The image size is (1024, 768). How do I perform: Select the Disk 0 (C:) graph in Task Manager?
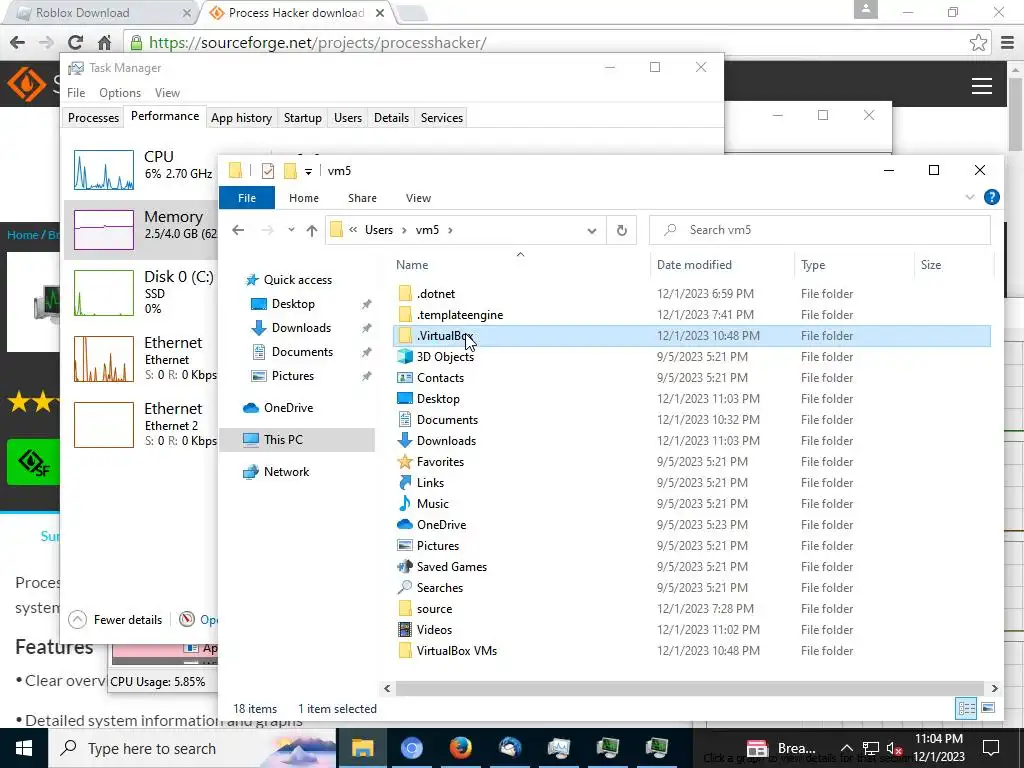pos(104,293)
